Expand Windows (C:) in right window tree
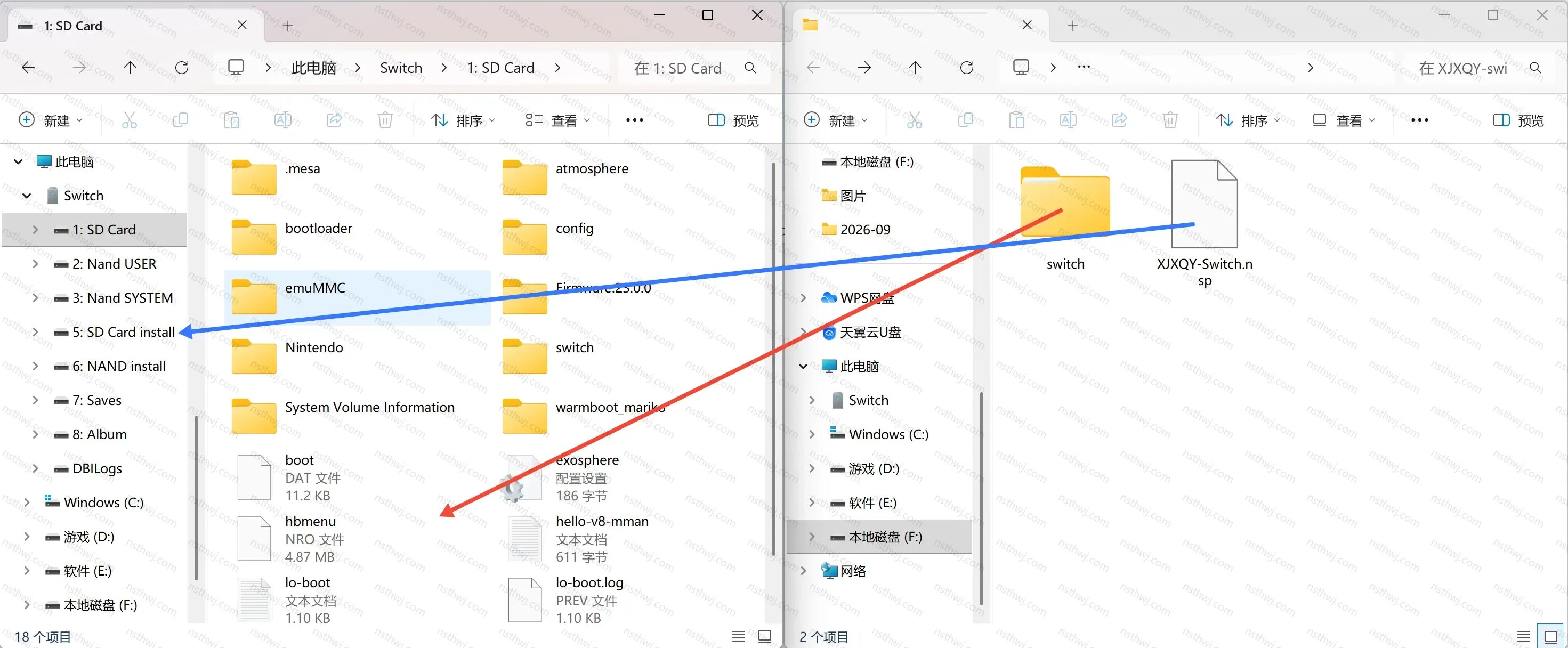1568x648 pixels. [x=811, y=434]
